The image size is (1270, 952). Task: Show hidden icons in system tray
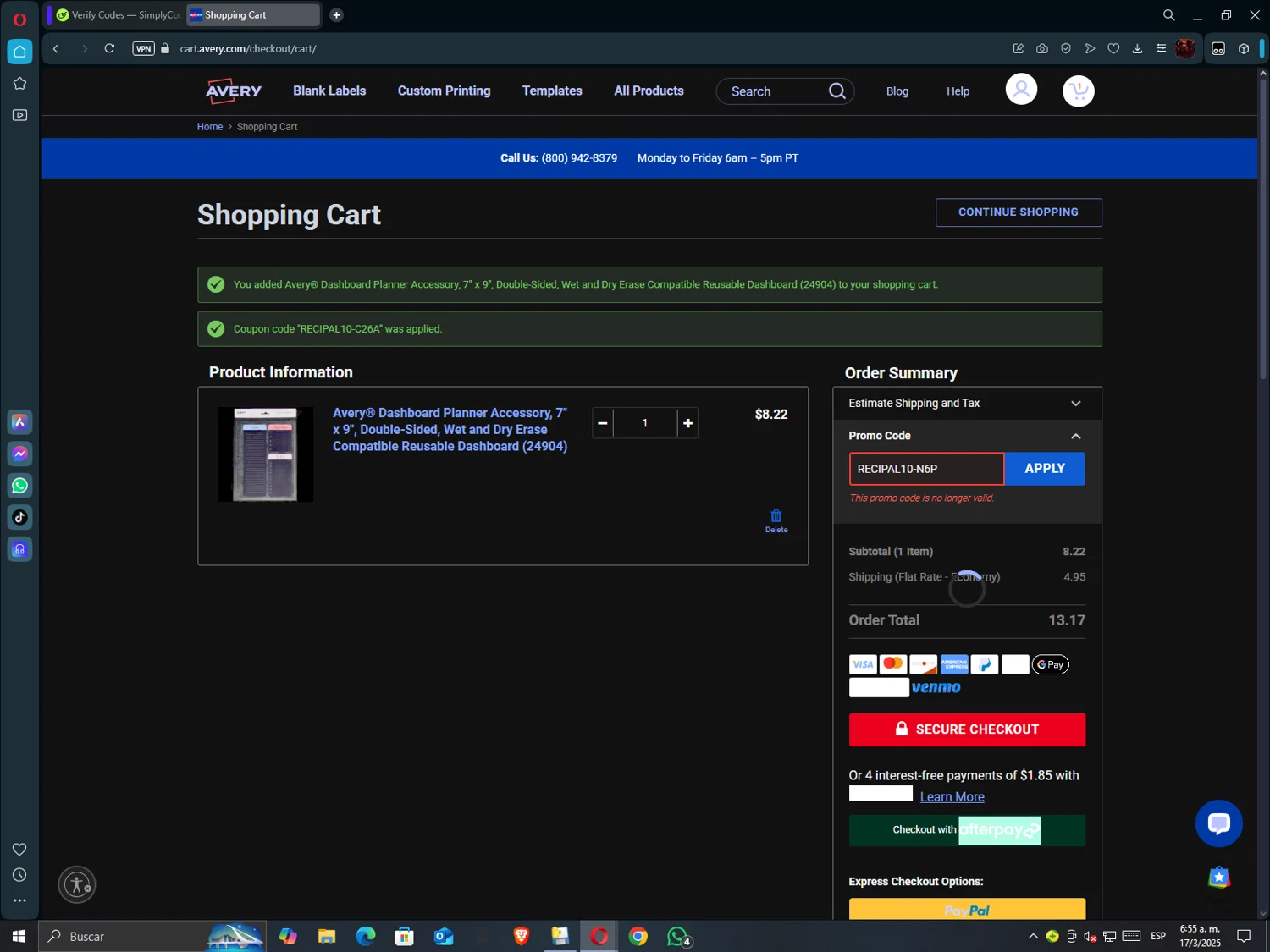1033,936
